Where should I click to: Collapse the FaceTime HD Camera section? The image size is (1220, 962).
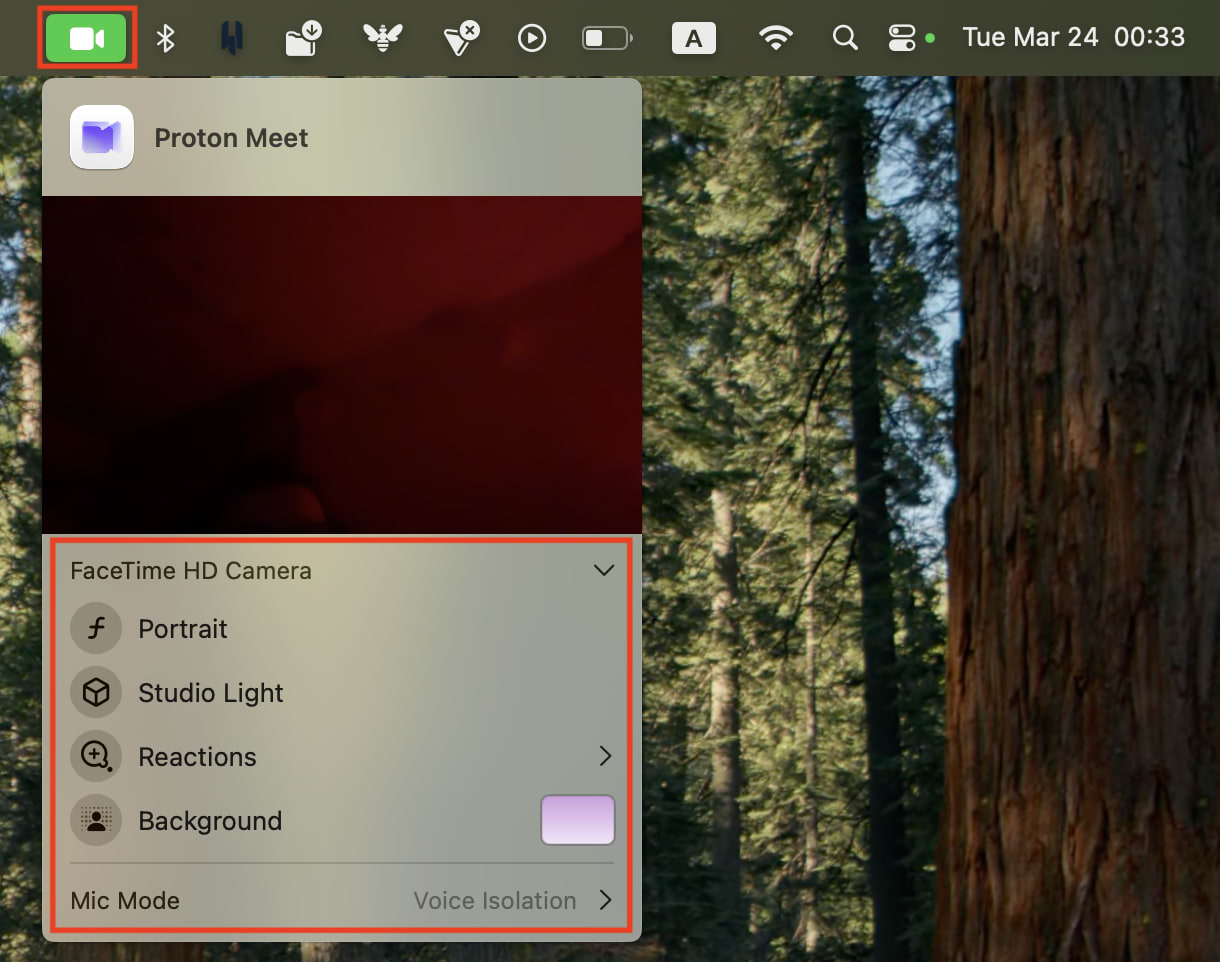[604, 570]
